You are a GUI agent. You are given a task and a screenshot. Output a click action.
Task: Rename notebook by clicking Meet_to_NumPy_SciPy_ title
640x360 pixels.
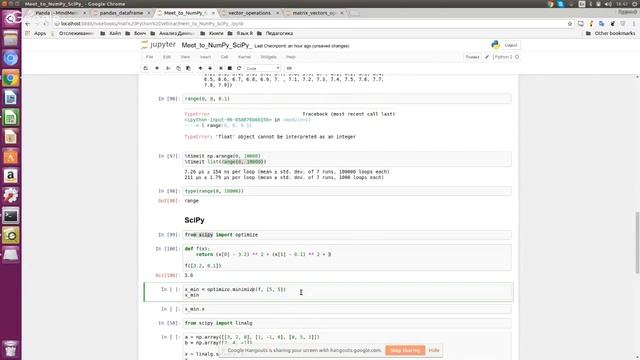(216, 45)
